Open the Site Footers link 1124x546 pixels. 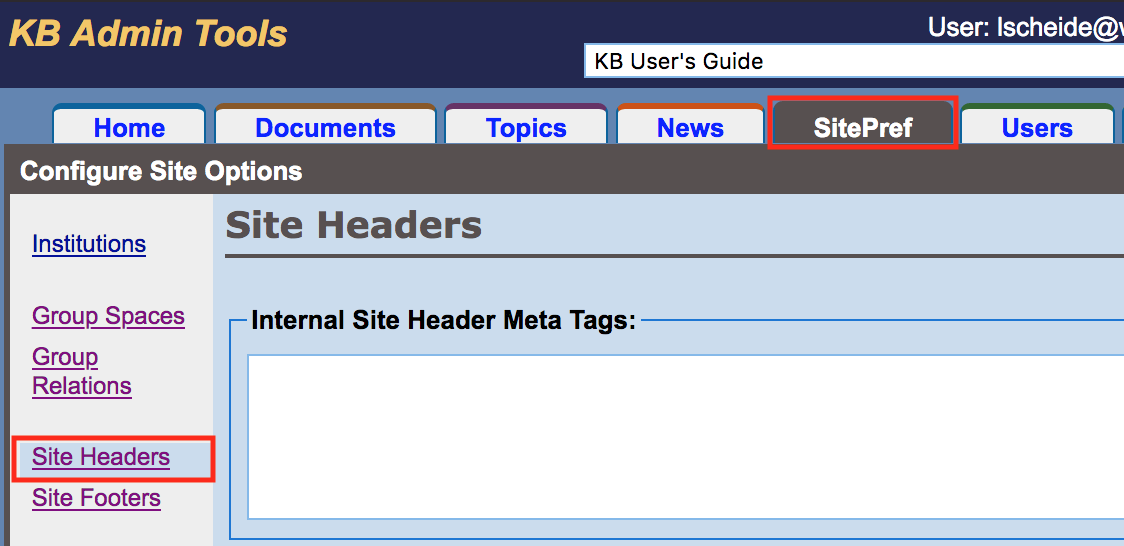[97, 498]
